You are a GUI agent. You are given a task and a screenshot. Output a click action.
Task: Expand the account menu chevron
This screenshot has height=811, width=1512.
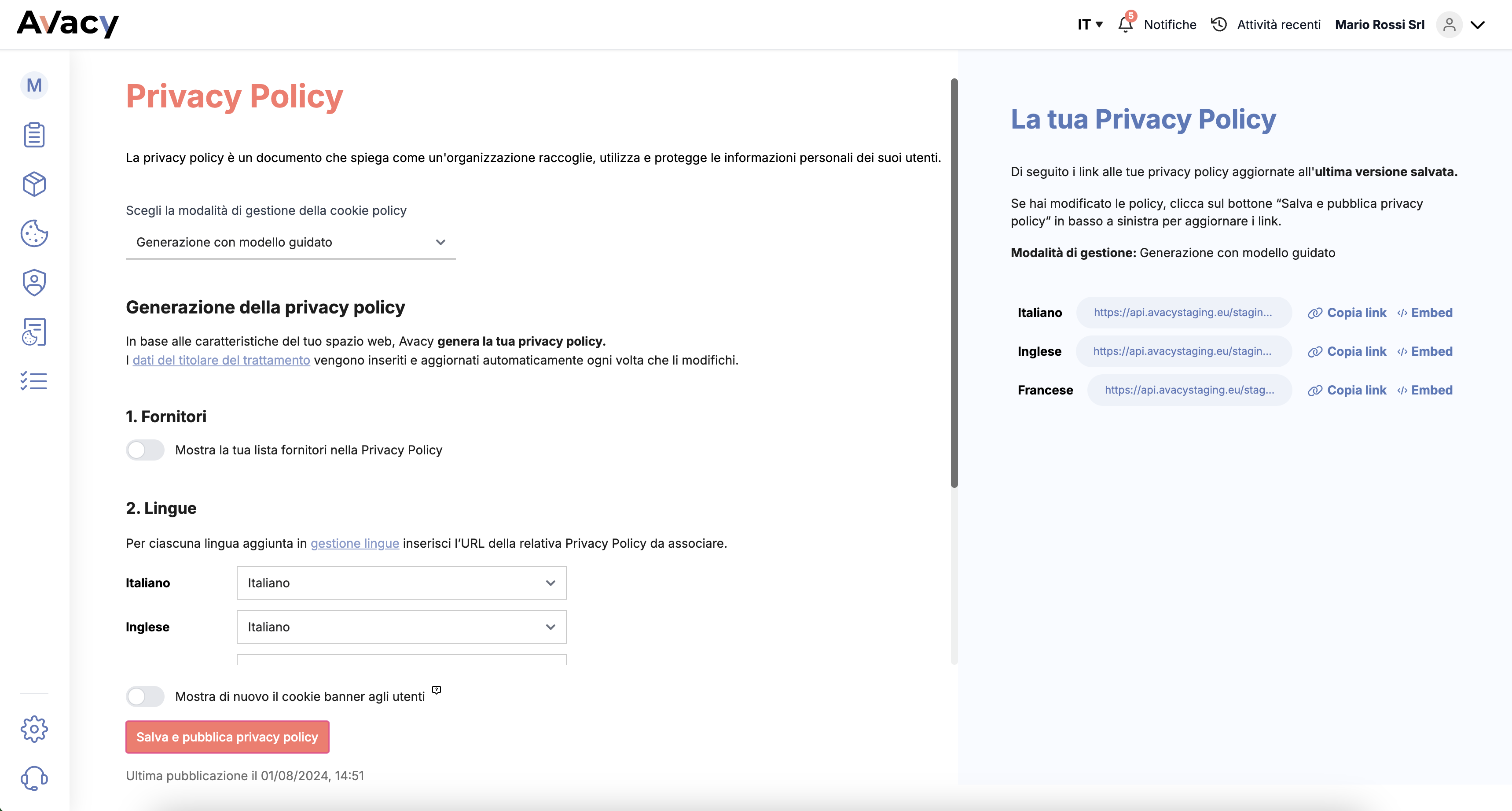[x=1478, y=25]
